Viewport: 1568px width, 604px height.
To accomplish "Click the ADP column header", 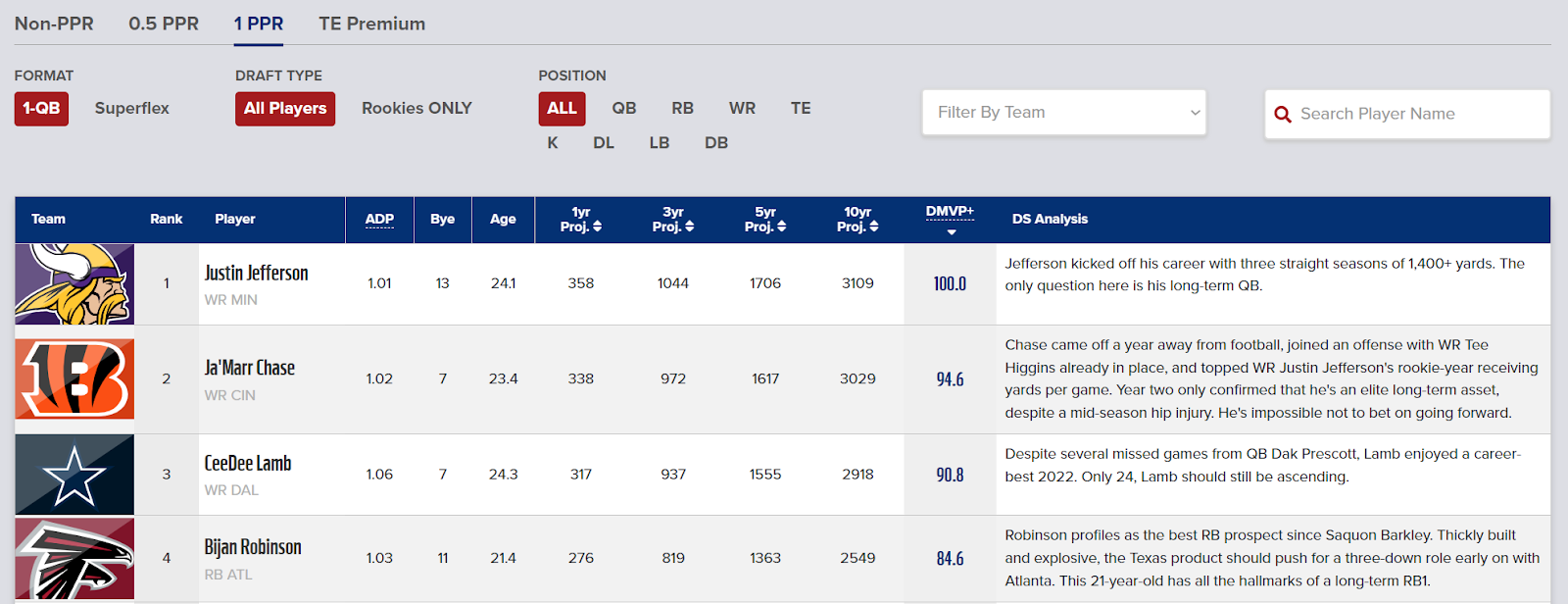I will tap(379, 220).
